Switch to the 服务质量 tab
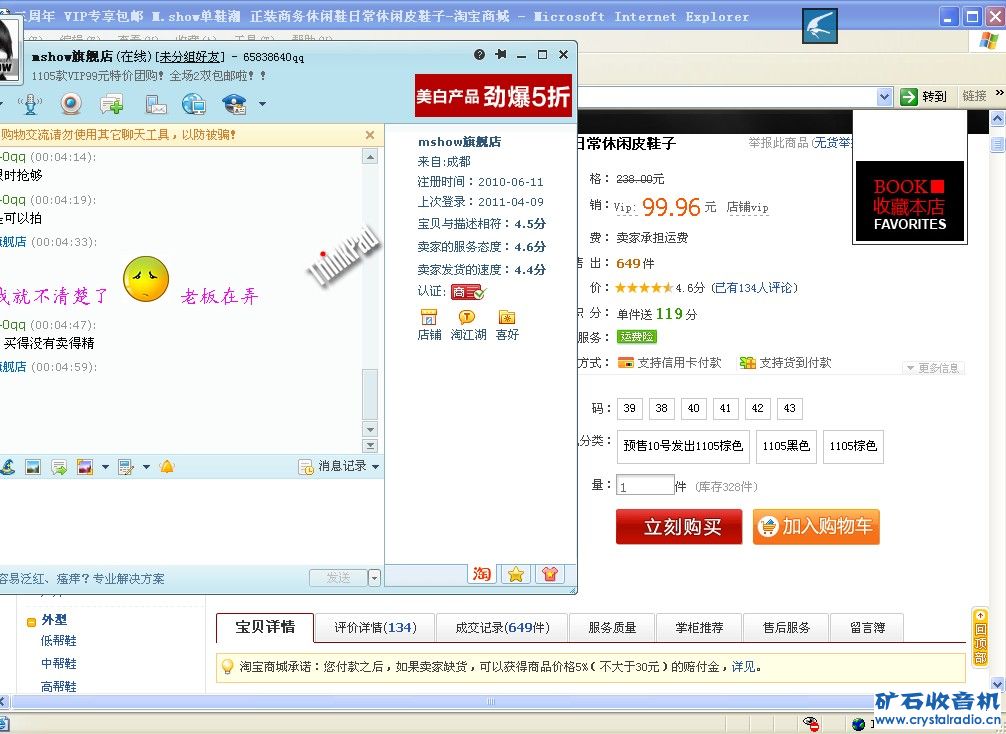The image size is (1006, 734). (x=612, y=627)
